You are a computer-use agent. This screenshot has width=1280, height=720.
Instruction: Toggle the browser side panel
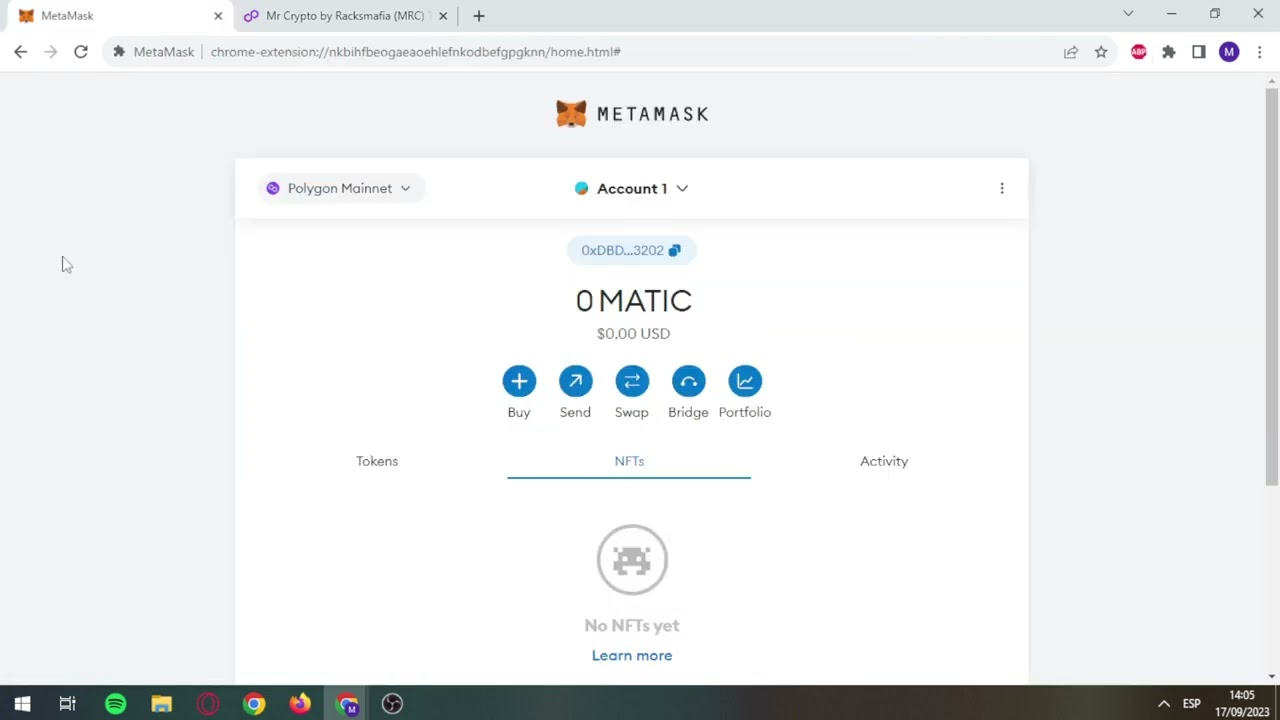[x=1199, y=52]
